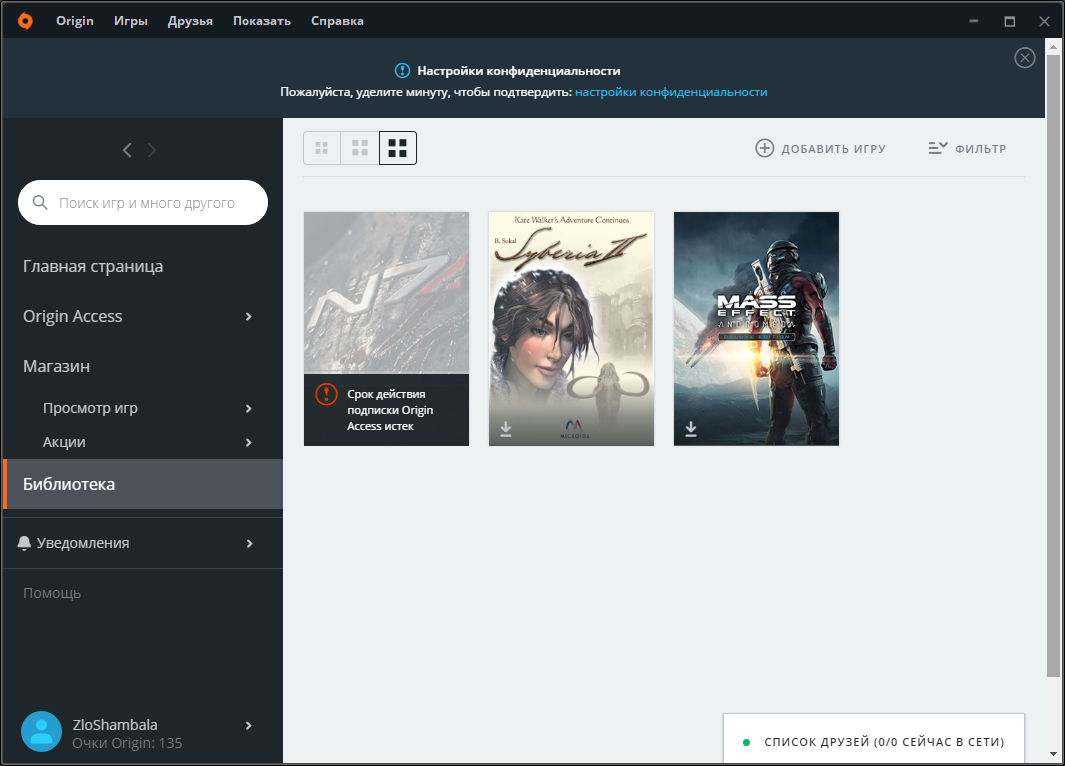Click the green online status dot

pos(746,742)
